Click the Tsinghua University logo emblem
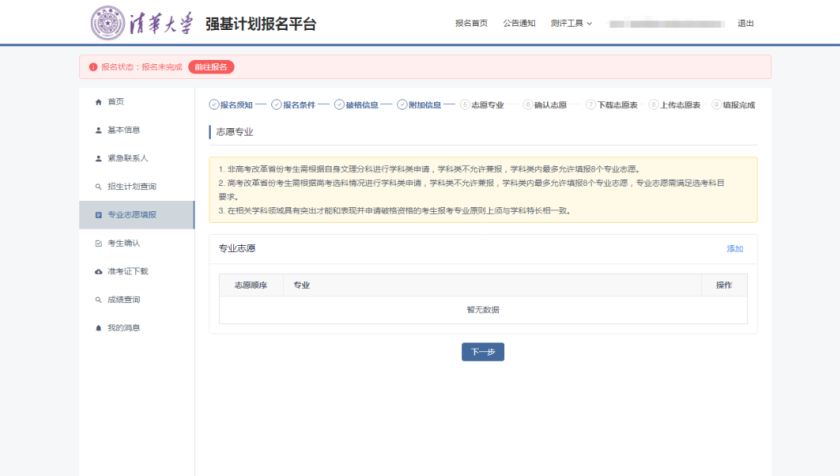Viewport: 840px width, 476px height. click(x=108, y=23)
